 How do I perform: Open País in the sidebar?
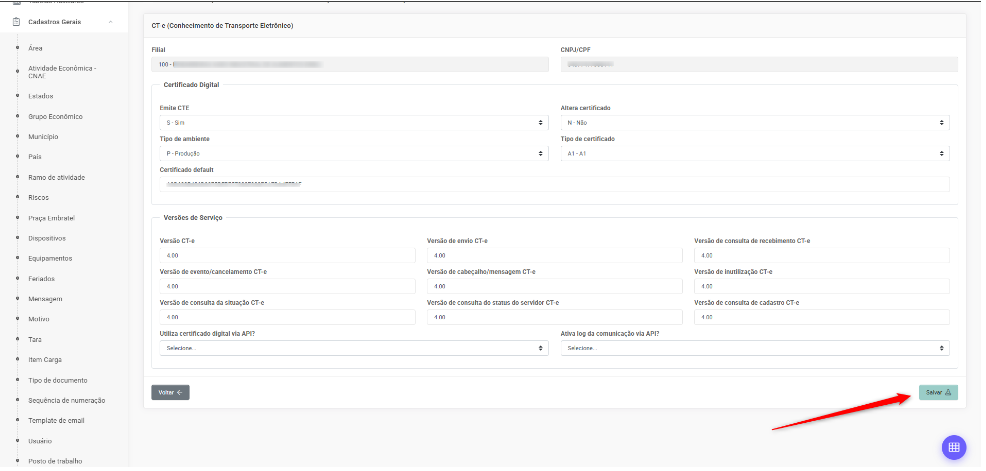pyautogui.click(x=35, y=158)
